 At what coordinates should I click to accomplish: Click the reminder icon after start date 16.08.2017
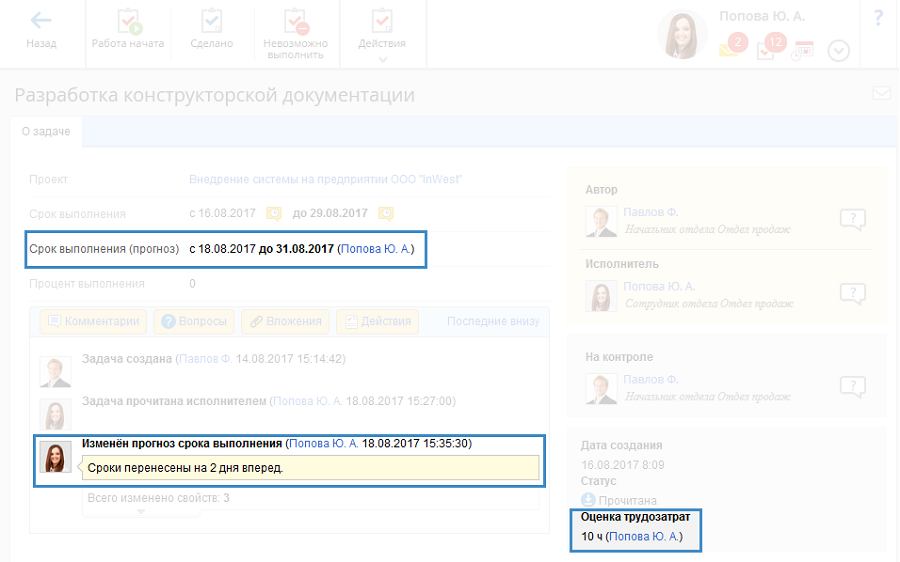pyautogui.click(x=274, y=213)
